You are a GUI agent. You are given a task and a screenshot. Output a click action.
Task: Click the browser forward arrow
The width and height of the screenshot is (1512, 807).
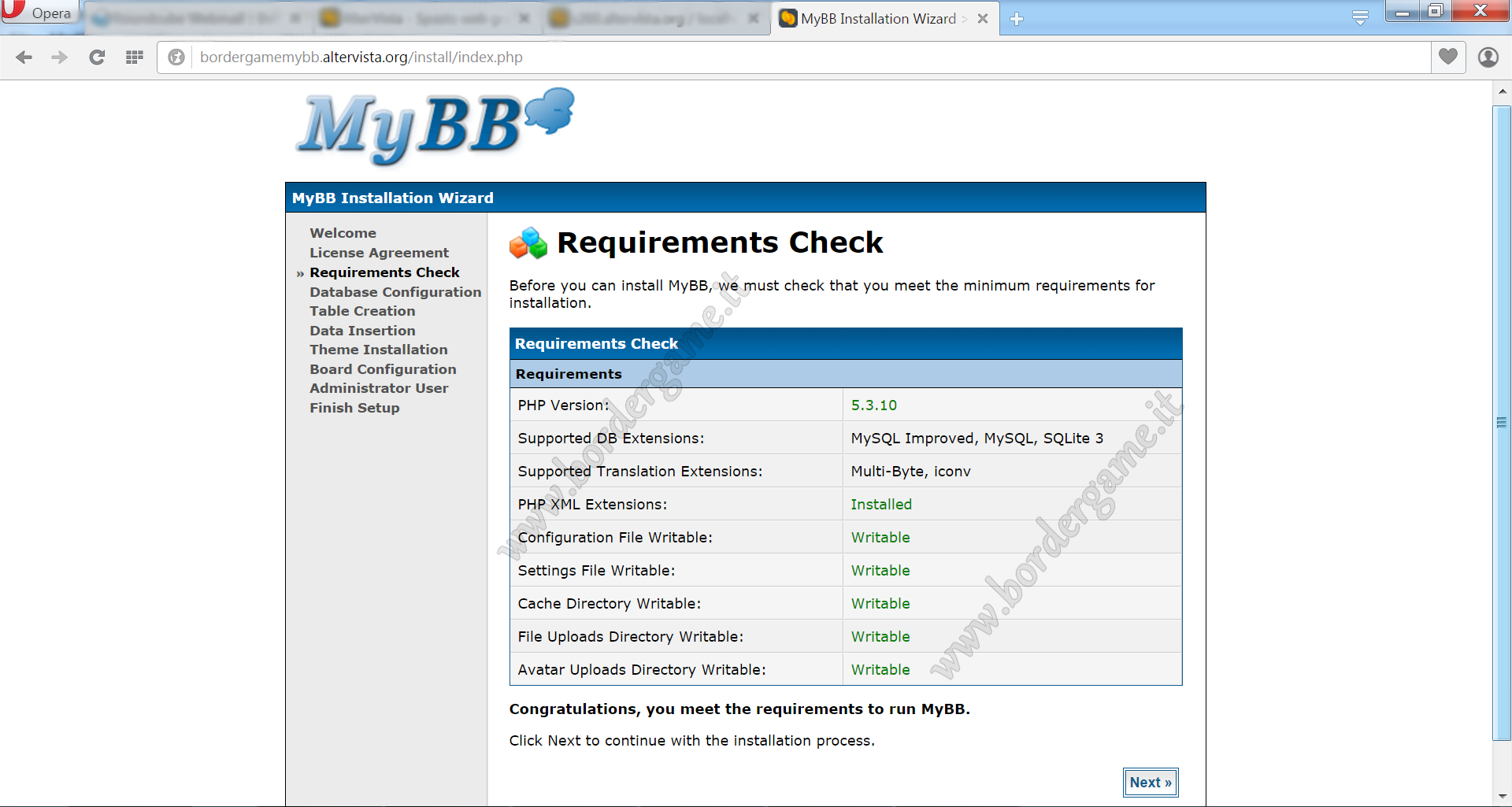point(60,57)
